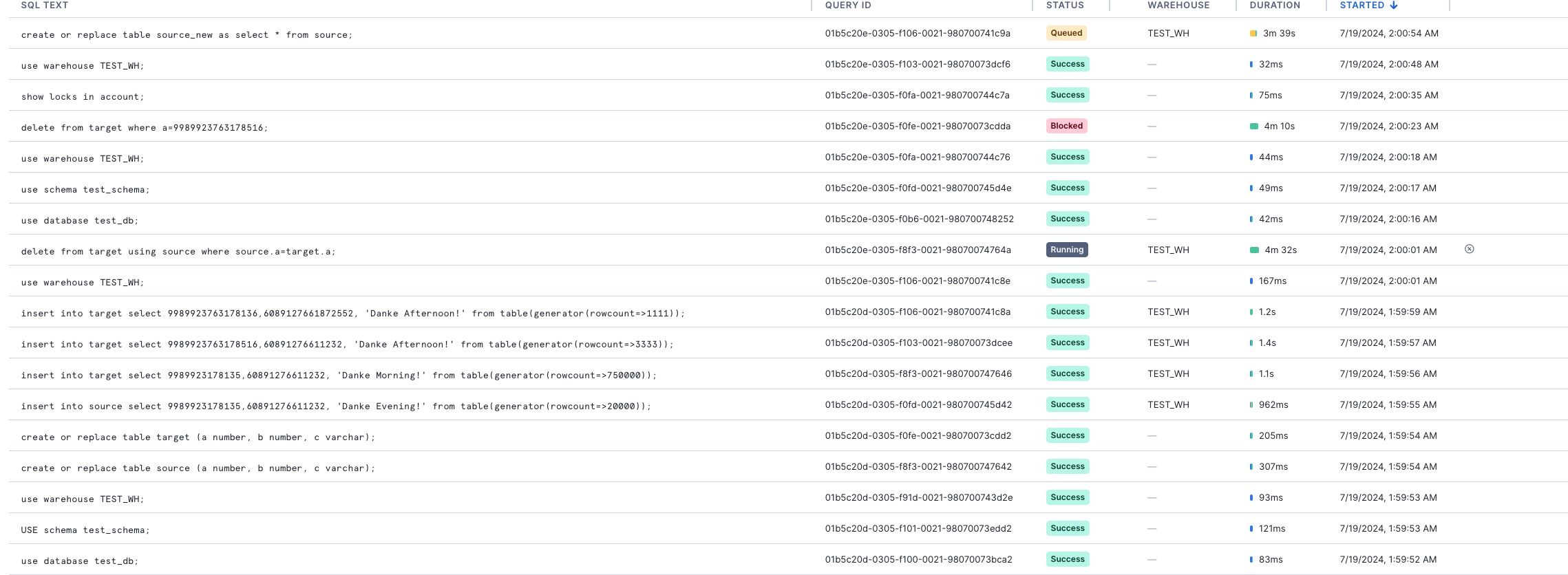The height and width of the screenshot is (575, 1568).
Task: Click the start time 7/19/2024, 1:59:52 AM
Action: (1388, 559)
